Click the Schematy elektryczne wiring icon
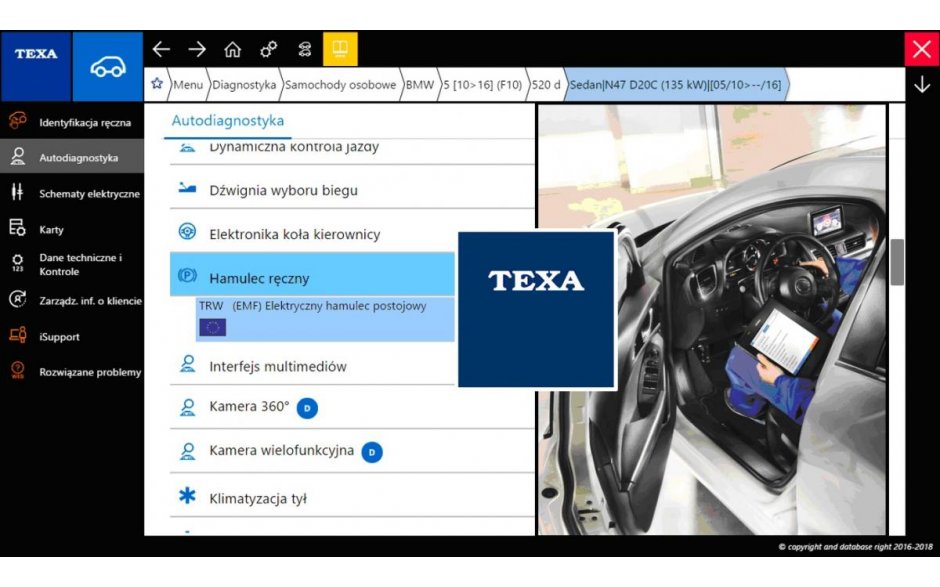The width and height of the screenshot is (940, 587). pyautogui.click(x=17, y=192)
